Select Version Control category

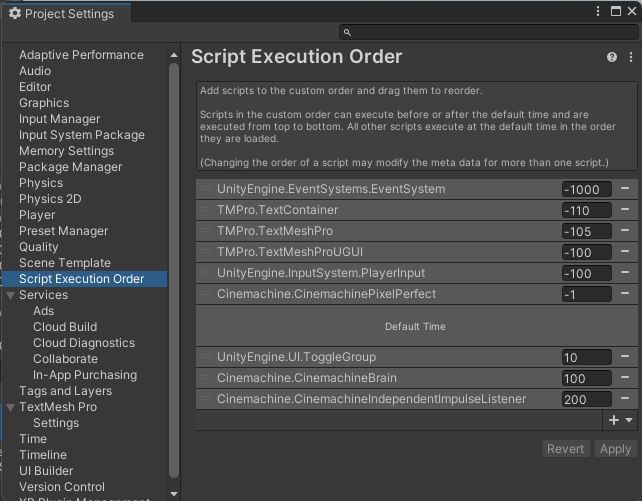pos(62,487)
